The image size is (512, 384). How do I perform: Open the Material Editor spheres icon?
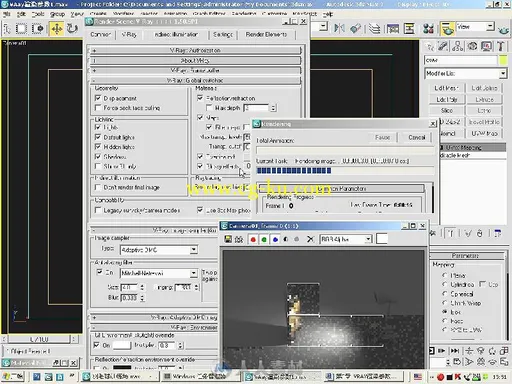click(428, 28)
